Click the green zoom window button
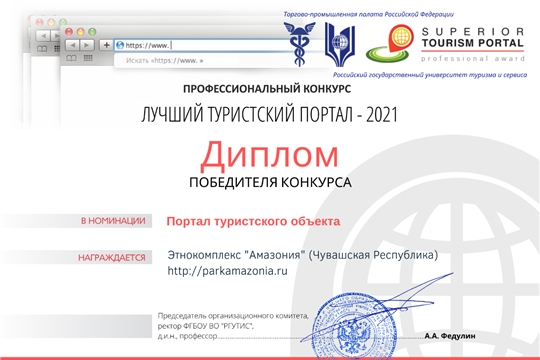Image resolution: width=540 pixels, height=360 pixels. tap(92, 32)
